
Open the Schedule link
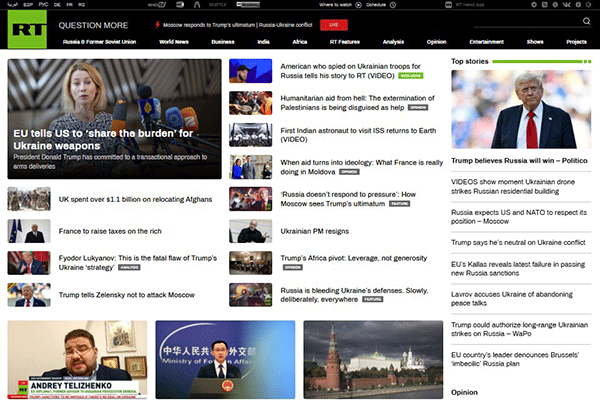[x=376, y=5]
